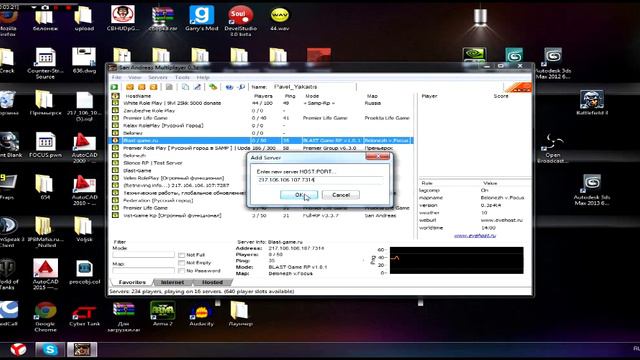Screen dimensions: 640x360
Task: Select the Premier Role Play server row
Action: click(x=262, y=148)
